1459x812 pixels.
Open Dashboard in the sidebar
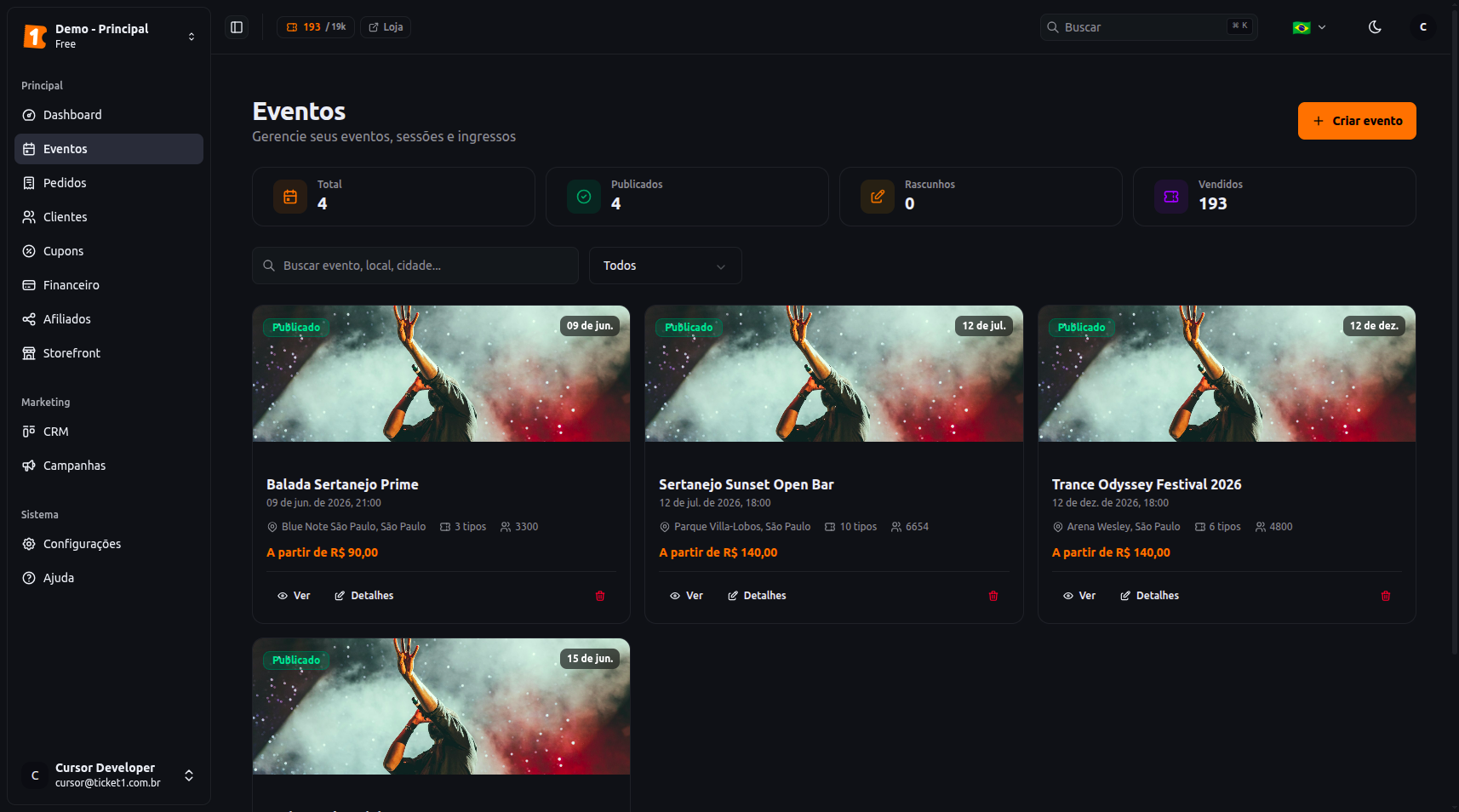pyautogui.click(x=109, y=115)
